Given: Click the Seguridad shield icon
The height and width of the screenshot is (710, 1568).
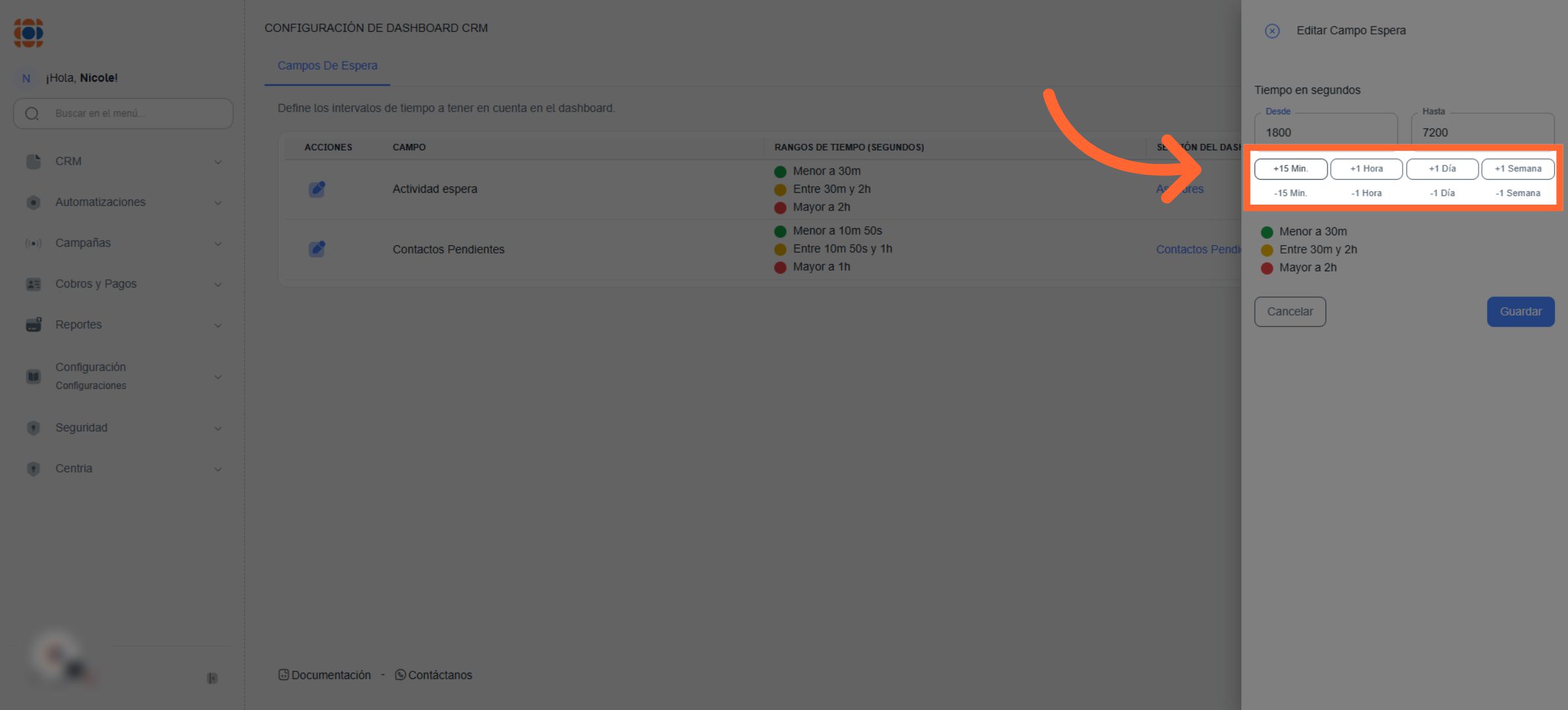Looking at the screenshot, I should click(x=33, y=428).
